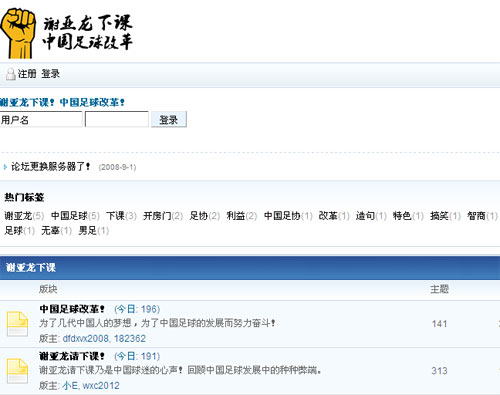Screen dimensions: 500x395
Task: Select the 造句 tag
Action: (x=365, y=216)
